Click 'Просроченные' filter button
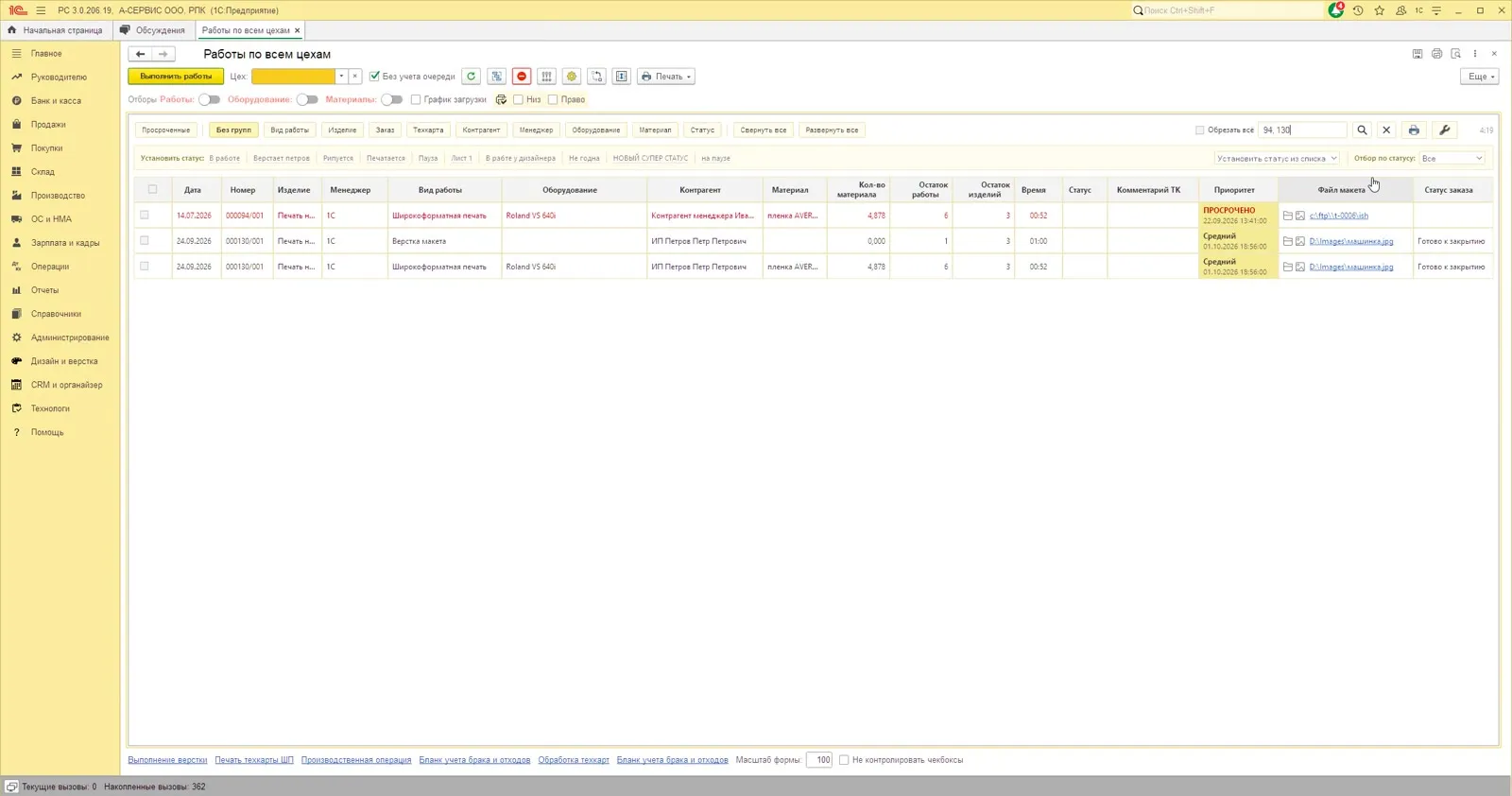 pos(166,130)
